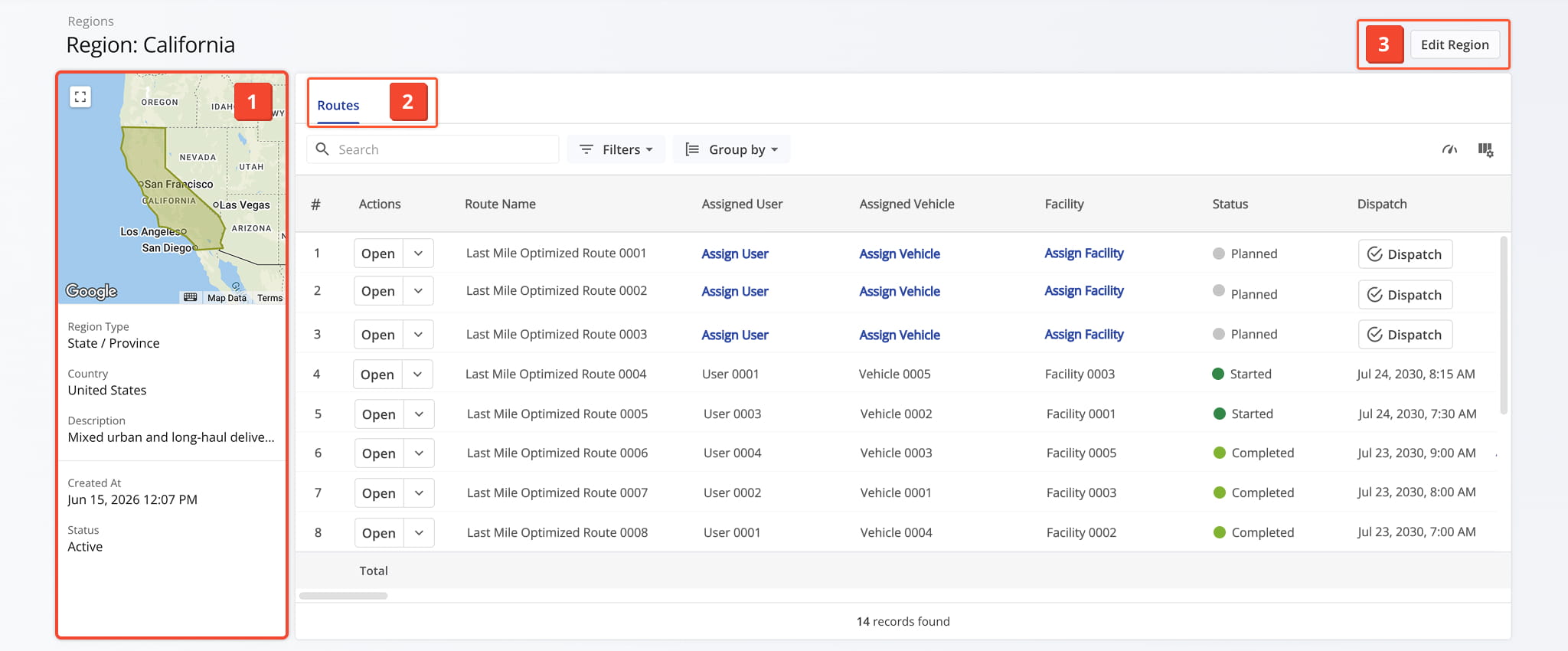Click Started status of Route 0004

(x=1242, y=375)
